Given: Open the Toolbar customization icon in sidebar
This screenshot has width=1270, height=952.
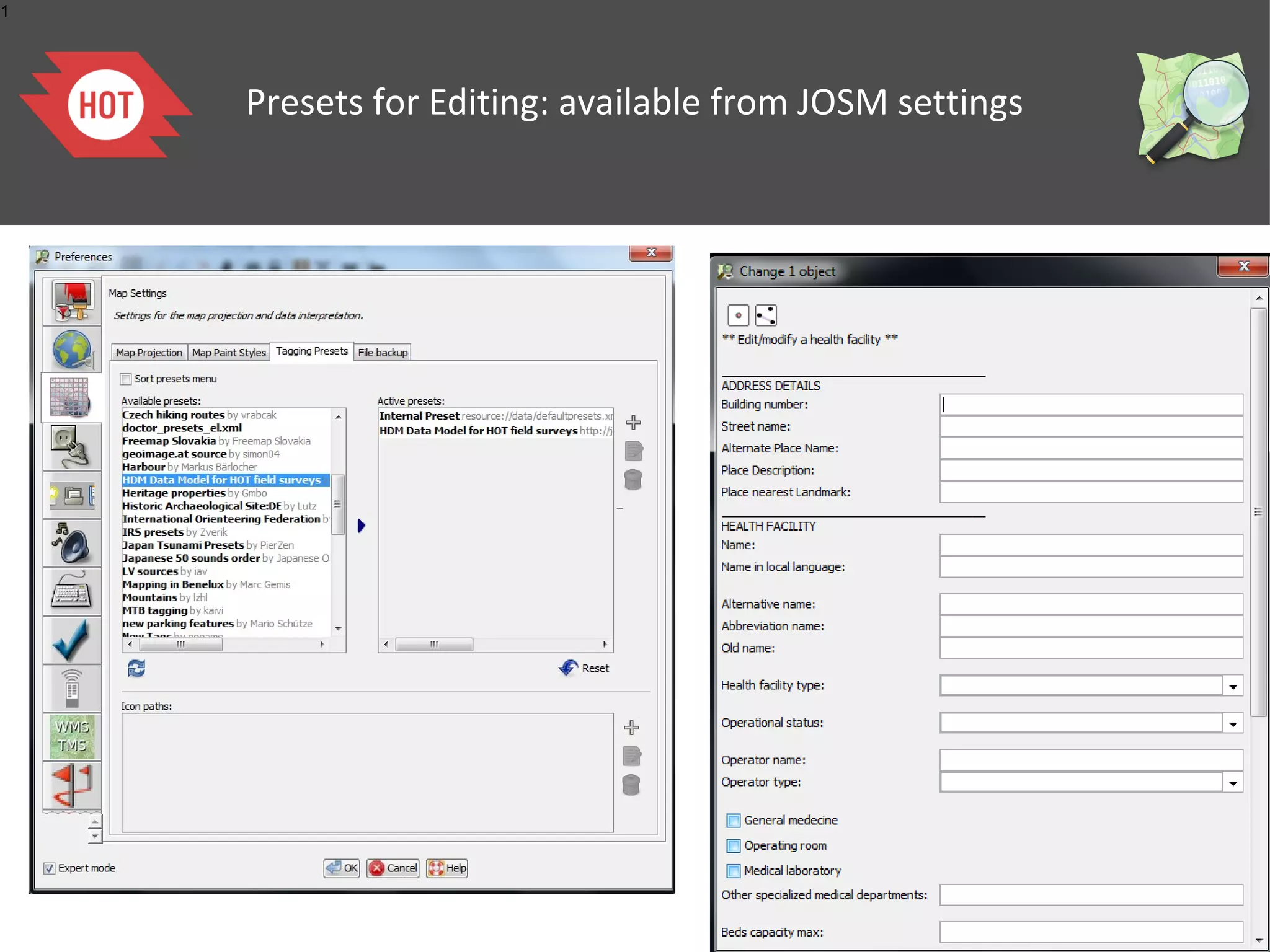Looking at the screenshot, I should click(73, 495).
